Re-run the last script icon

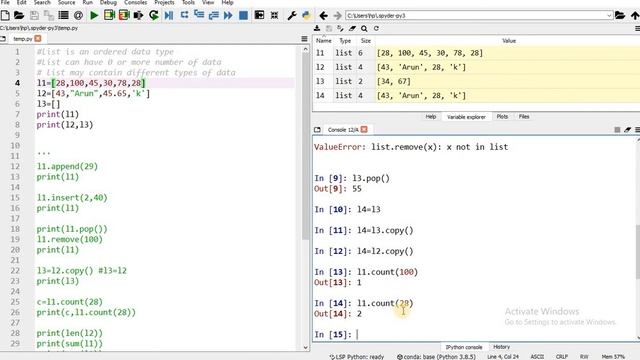click(x=153, y=16)
